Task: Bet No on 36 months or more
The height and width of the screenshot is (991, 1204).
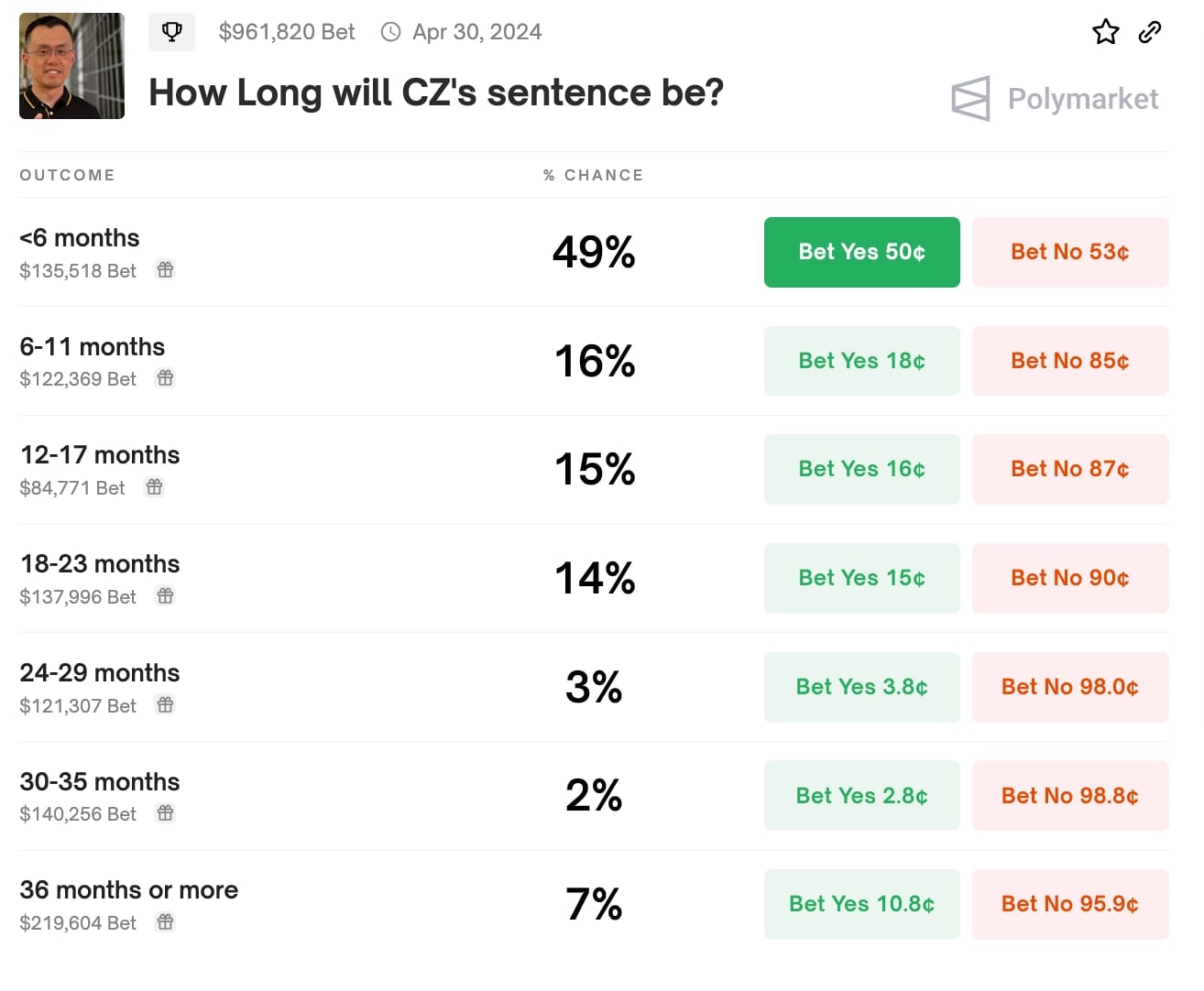Action: tap(1070, 904)
